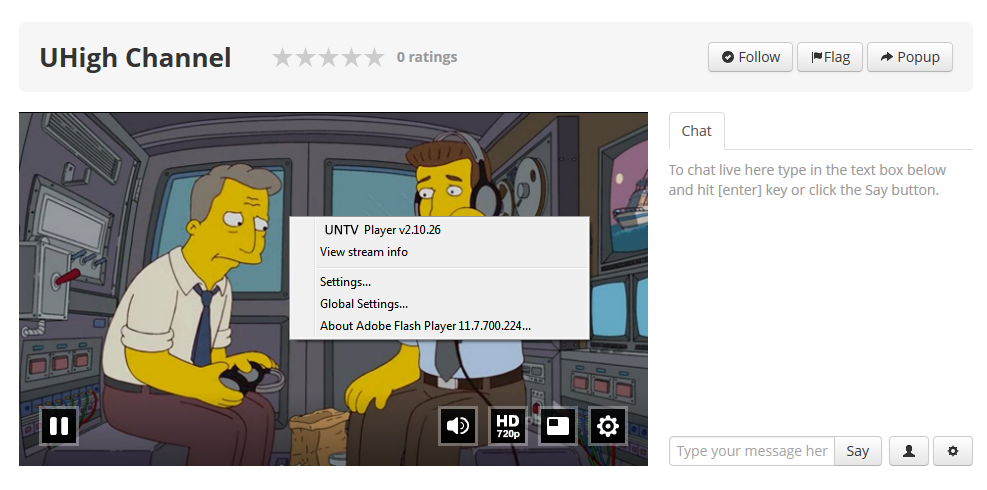Rate channel with third star
The image size is (987, 490).
pyautogui.click(x=329, y=57)
